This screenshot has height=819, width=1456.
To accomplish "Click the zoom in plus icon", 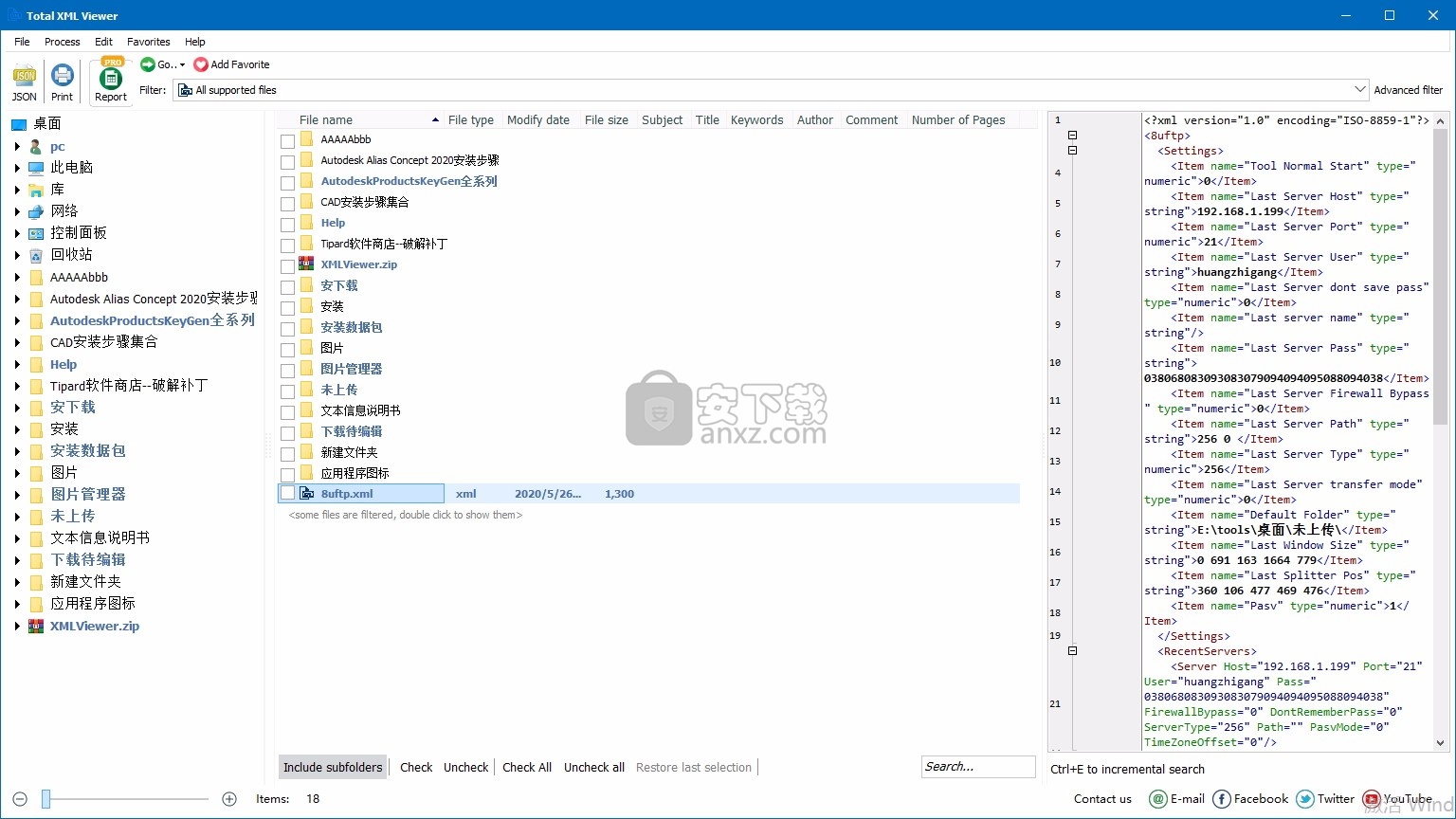I will point(229,799).
